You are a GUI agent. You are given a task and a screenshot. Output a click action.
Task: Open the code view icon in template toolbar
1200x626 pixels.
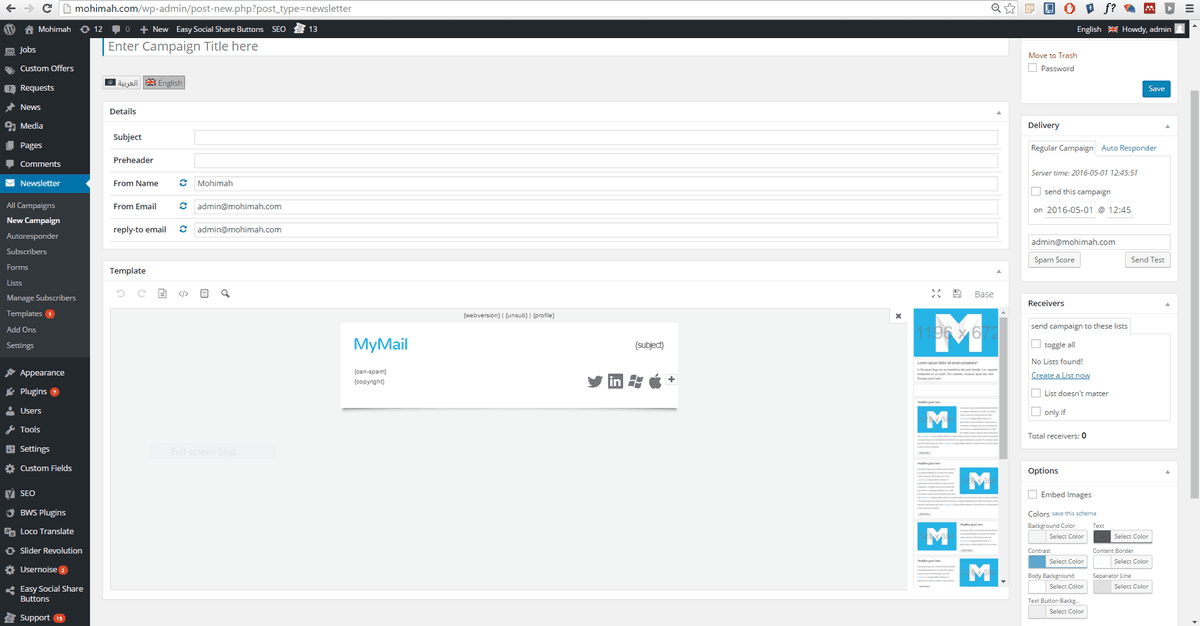[x=183, y=294]
